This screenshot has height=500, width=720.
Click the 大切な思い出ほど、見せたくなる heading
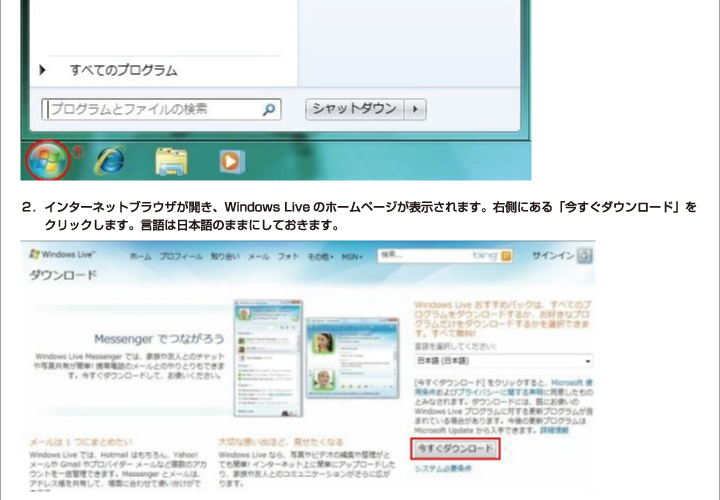click(281, 442)
